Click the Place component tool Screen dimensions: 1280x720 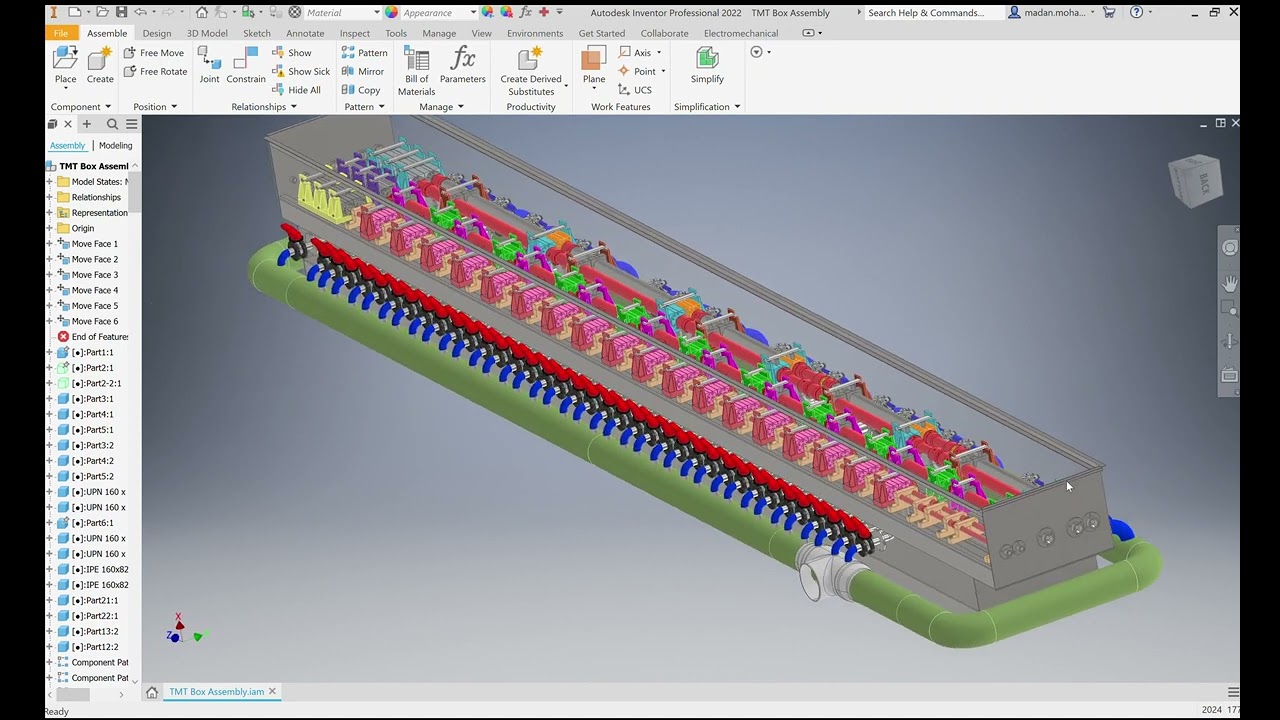pyautogui.click(x=65, y=66)
